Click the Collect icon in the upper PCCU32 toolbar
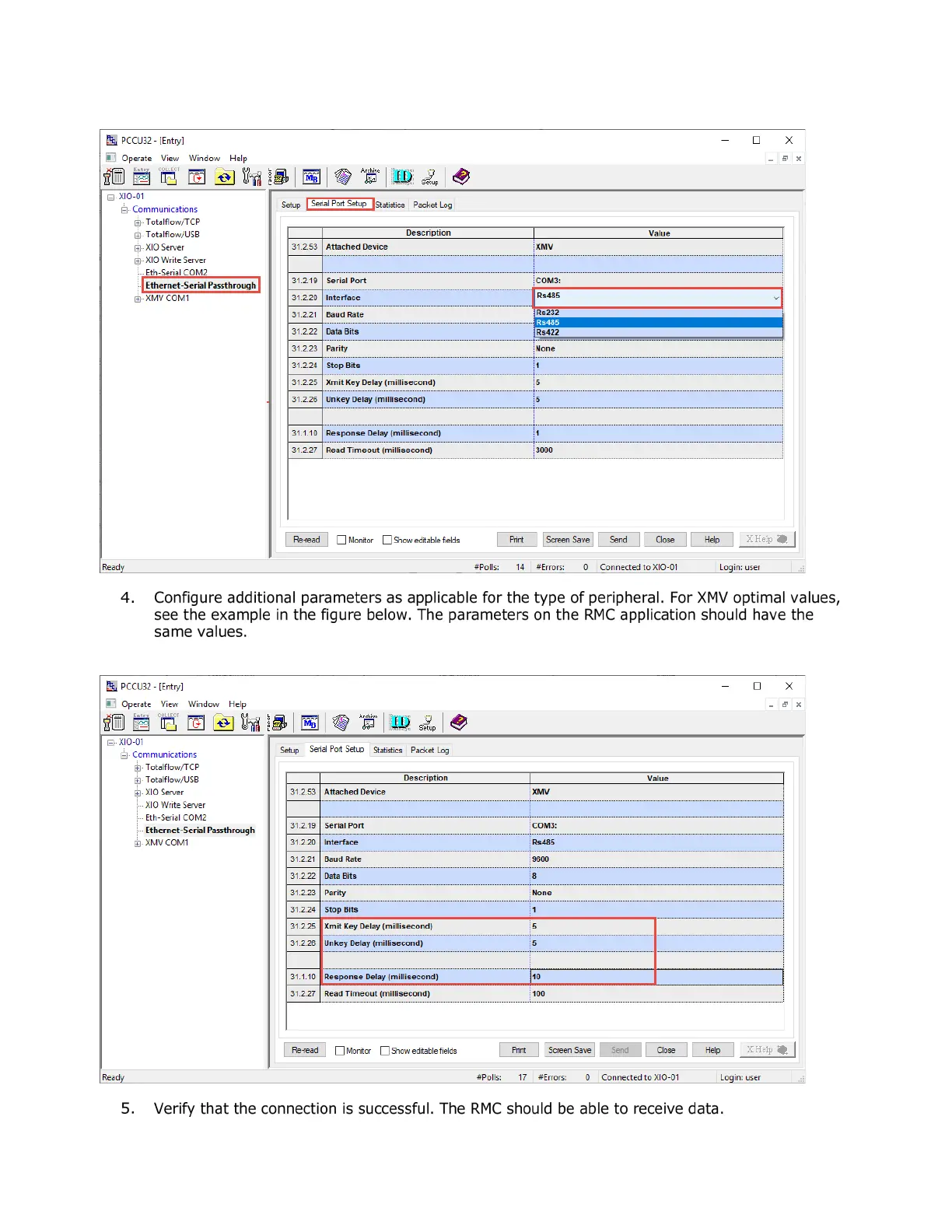This screenshot has height=1232, width=952. (x=169, y=177)
